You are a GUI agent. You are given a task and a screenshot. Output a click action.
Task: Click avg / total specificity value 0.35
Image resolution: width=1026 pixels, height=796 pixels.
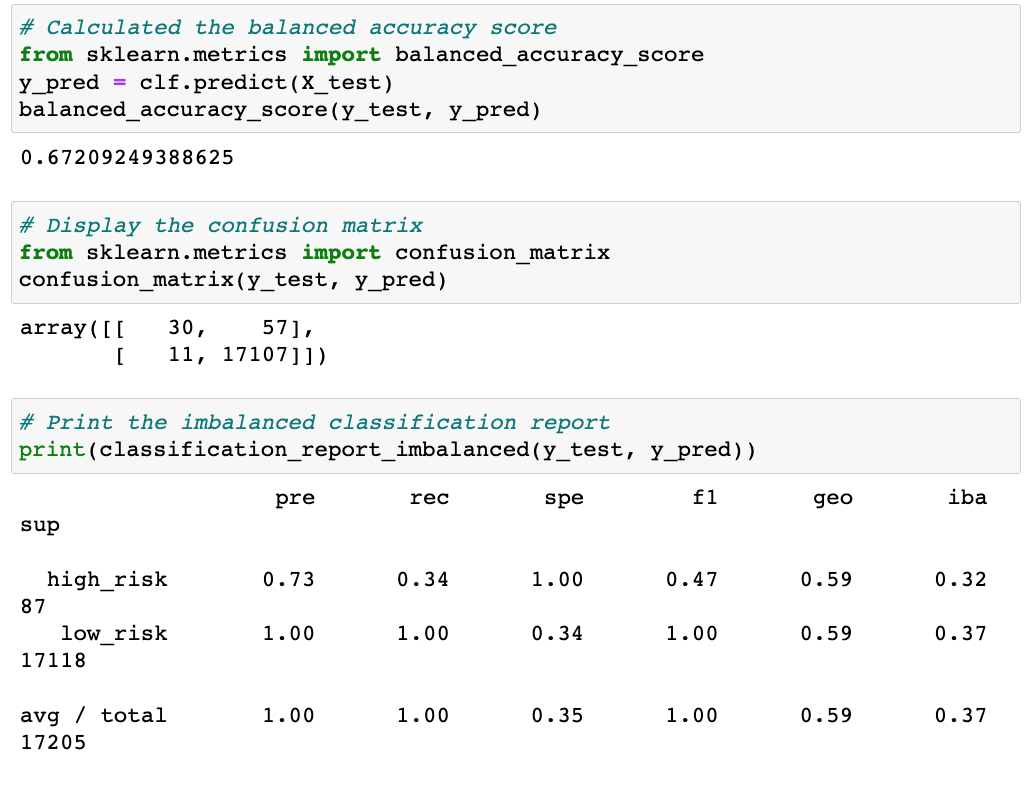click(557, 715)
